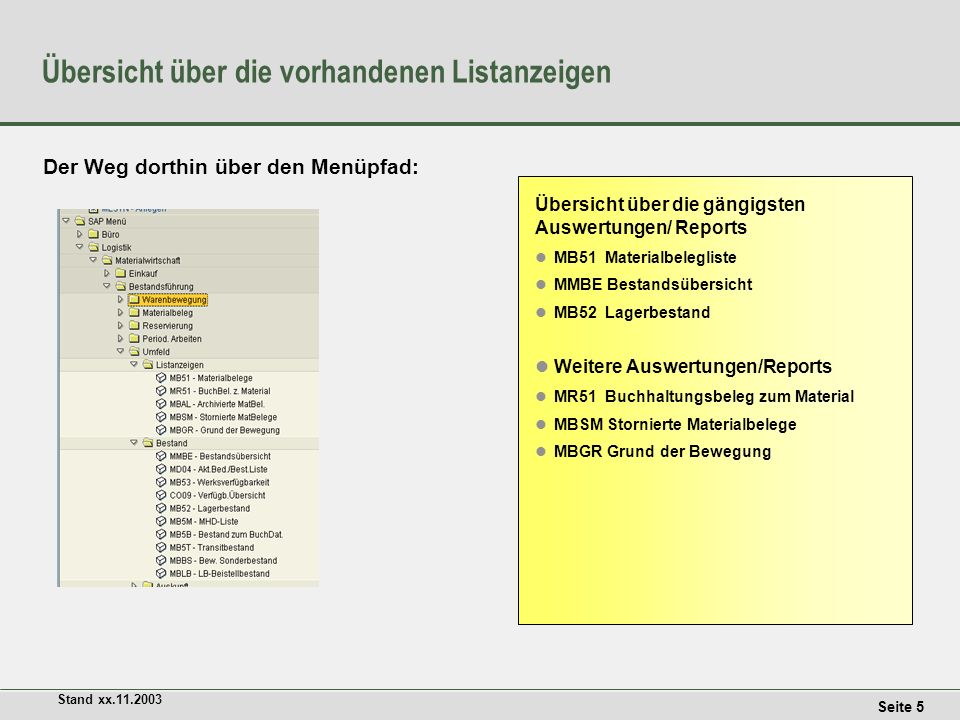Open MB5M - MHD-Liste entry
This screenshot has width=960, height=720.
click(x=204, y=522)
